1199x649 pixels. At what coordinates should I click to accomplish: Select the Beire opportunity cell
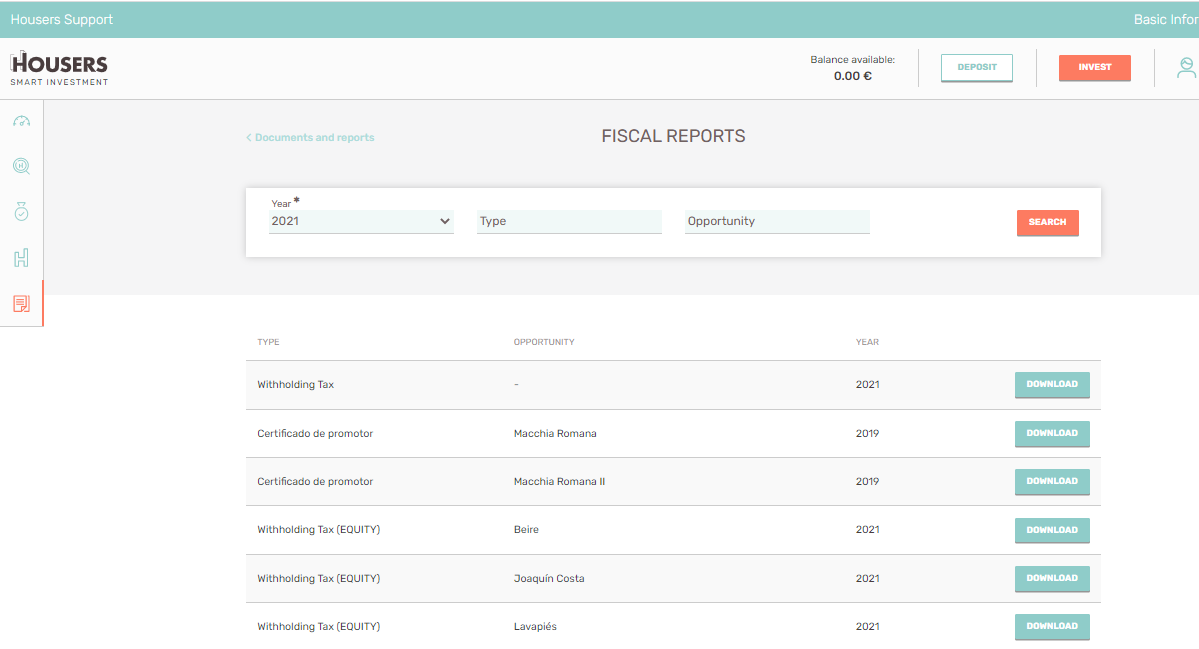[x=526, y=530]
